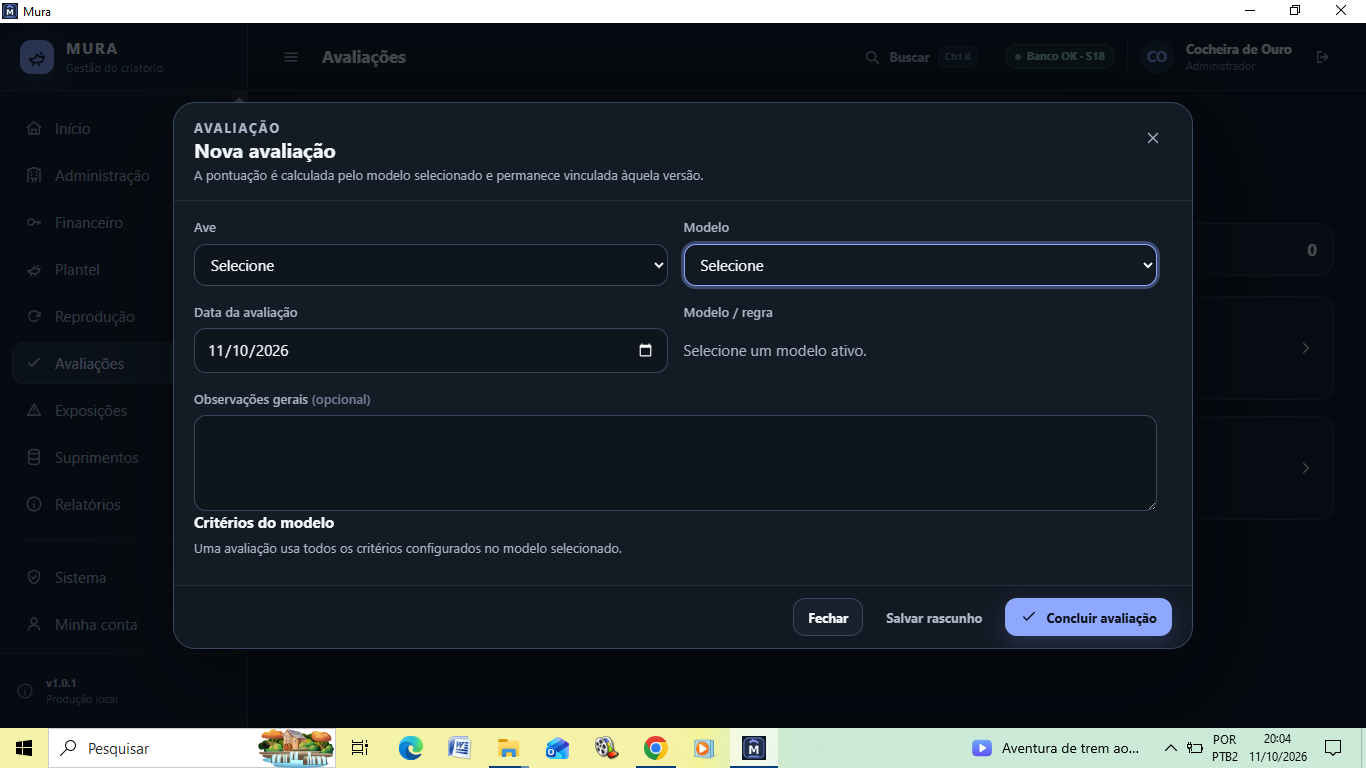
Task: Open File Explorer from the taskbar
Action: pyautogui.click(x=509, y=748)
